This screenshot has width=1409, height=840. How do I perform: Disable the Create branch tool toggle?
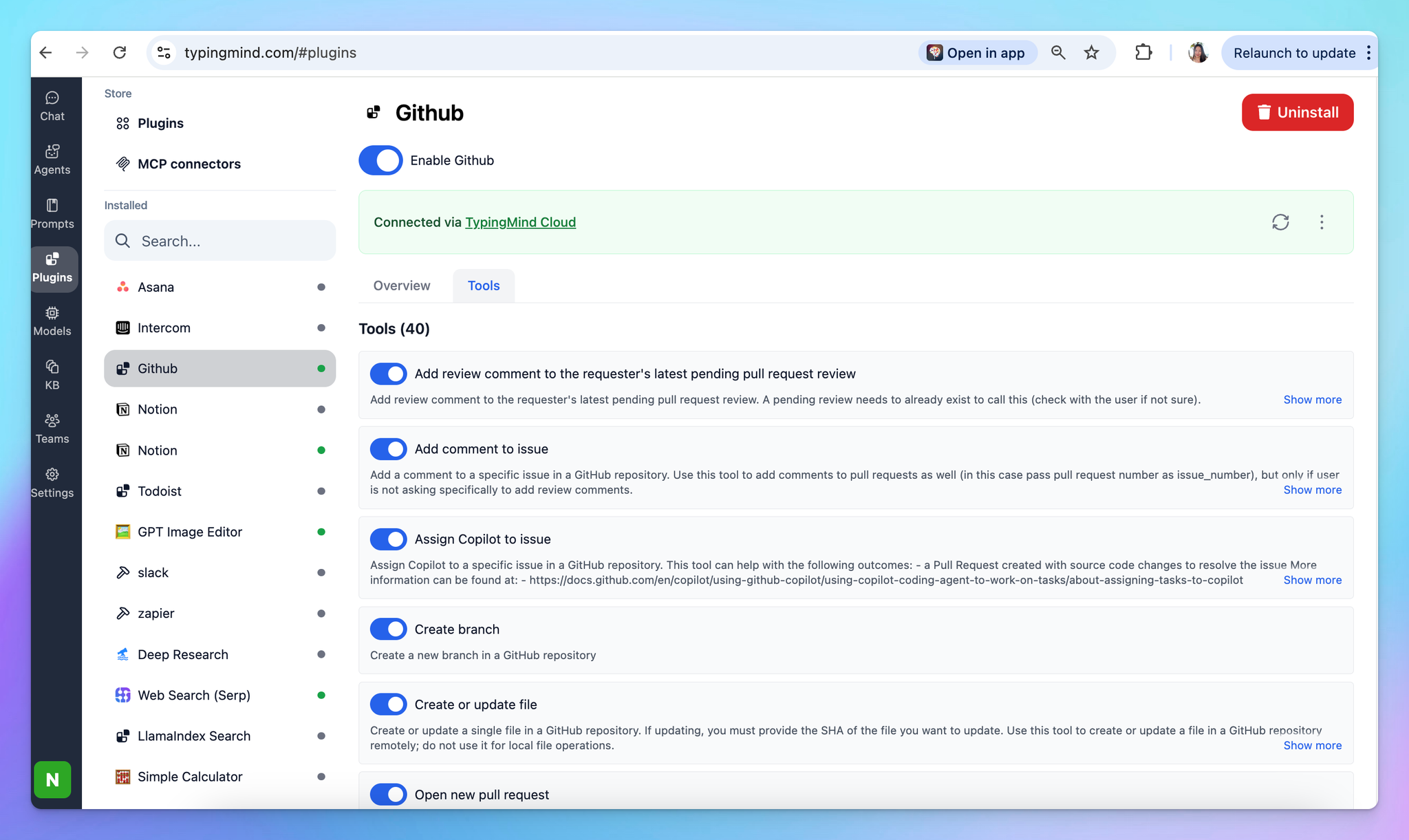(x=388, y=629)
